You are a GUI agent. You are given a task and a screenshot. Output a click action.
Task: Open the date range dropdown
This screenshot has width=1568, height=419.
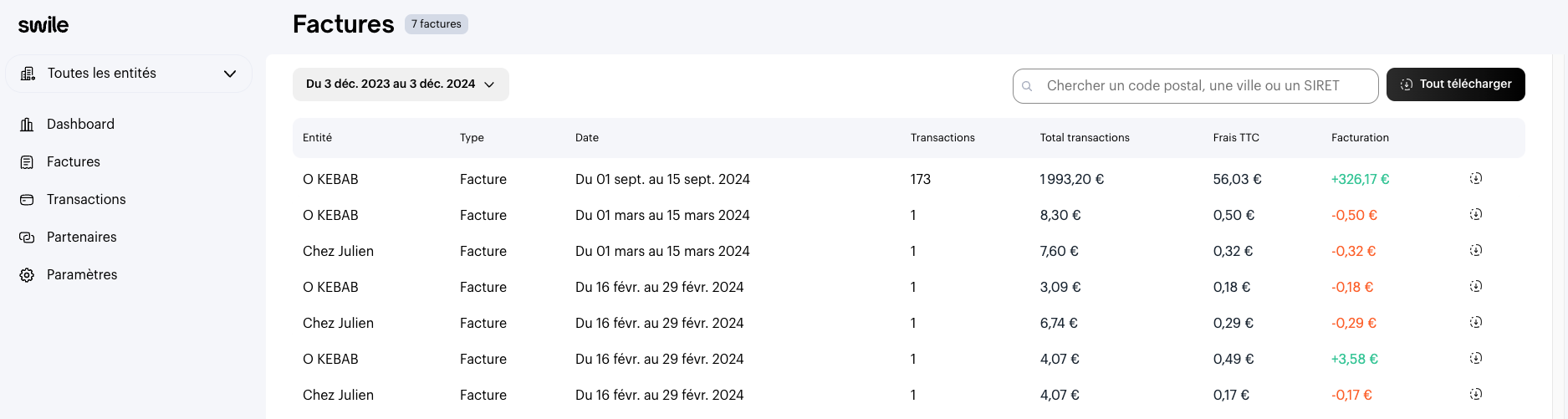401,84
